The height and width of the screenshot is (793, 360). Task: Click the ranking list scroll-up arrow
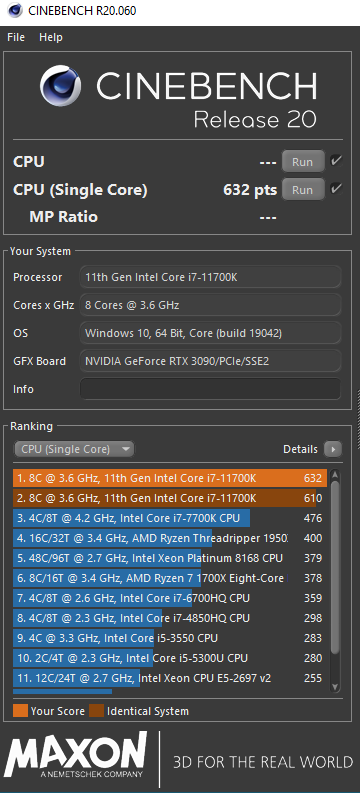pos(335,476)
